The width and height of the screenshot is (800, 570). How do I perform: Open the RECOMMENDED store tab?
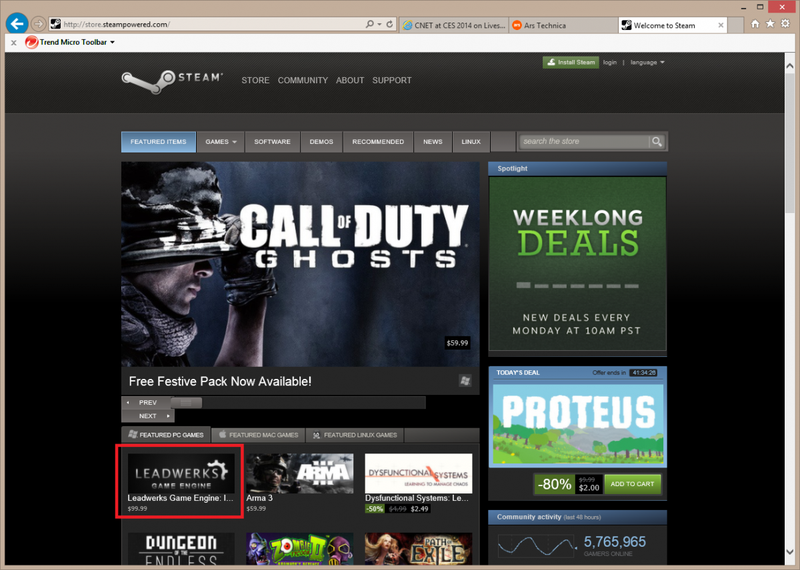[378, 142]
